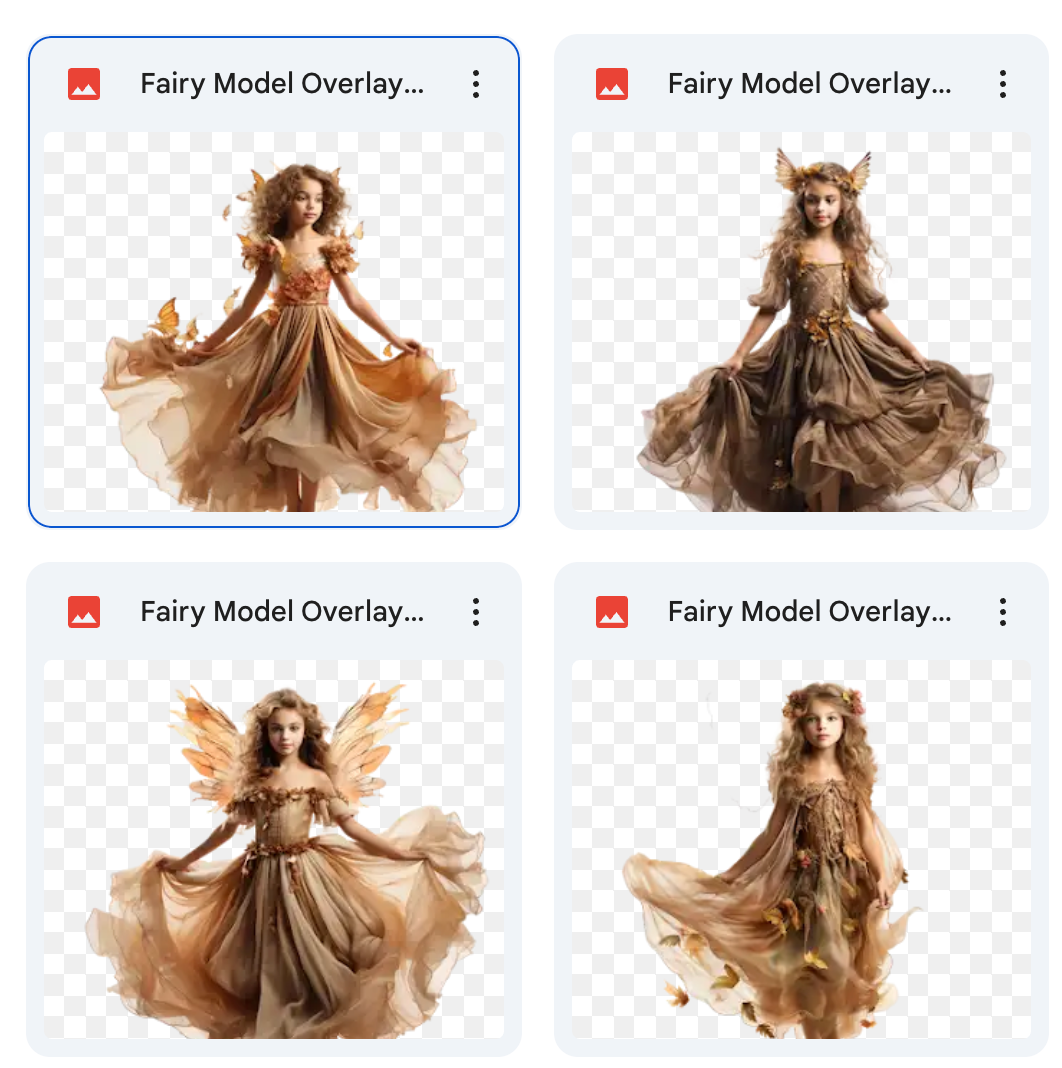Show more options for the flower-wreath fairy file

[x=1002, y=611]
